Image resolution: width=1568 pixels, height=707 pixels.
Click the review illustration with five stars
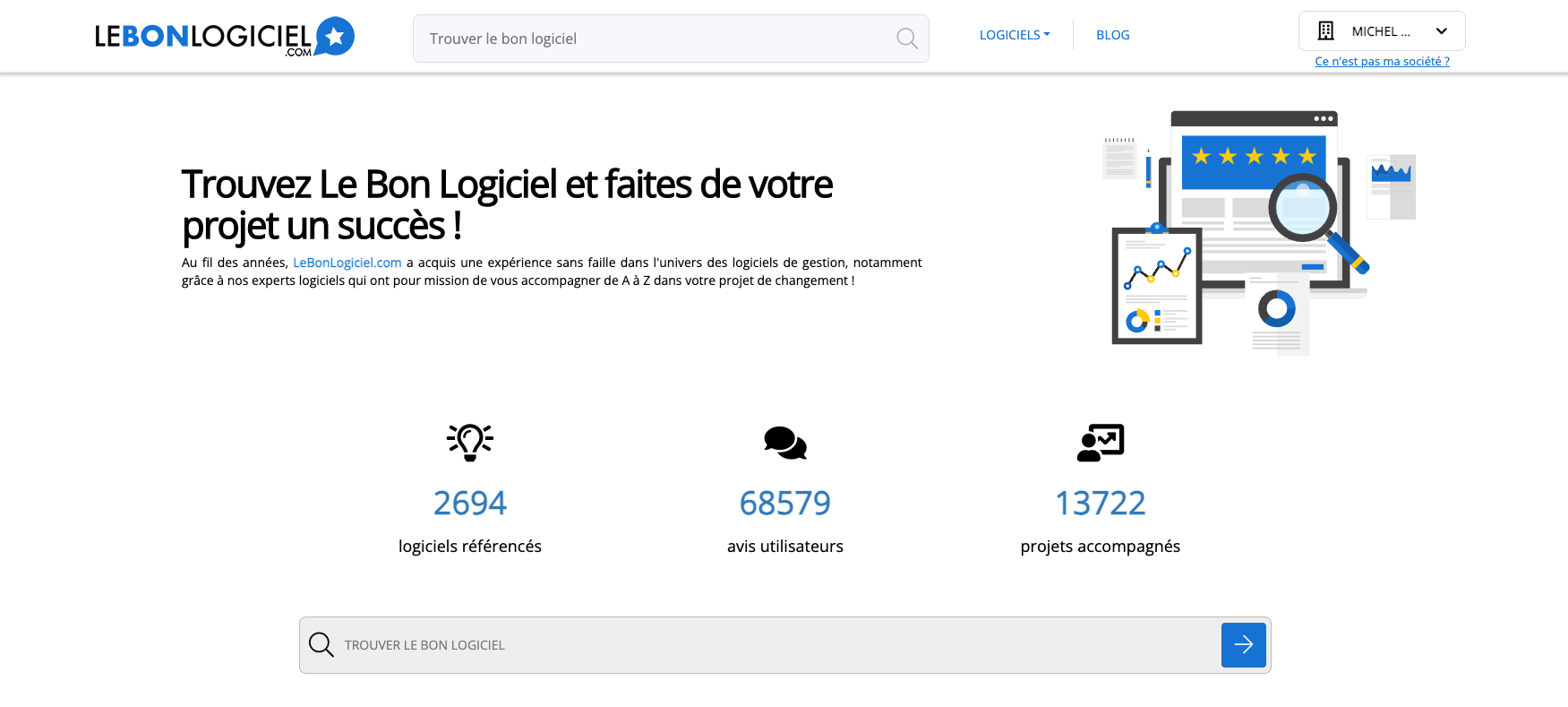(x=1258, y=233)
